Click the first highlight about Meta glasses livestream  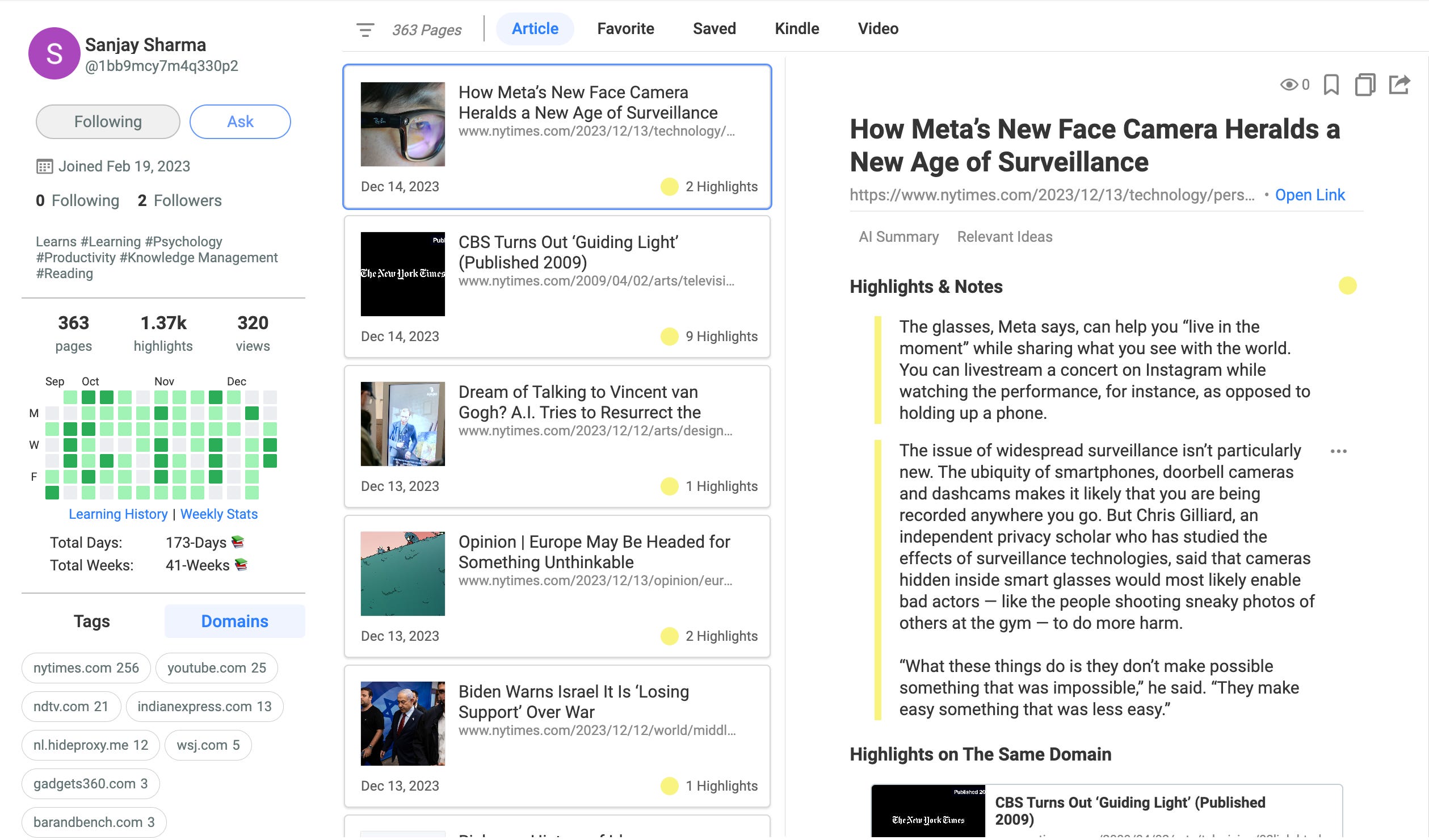(x=1104, y=370)
